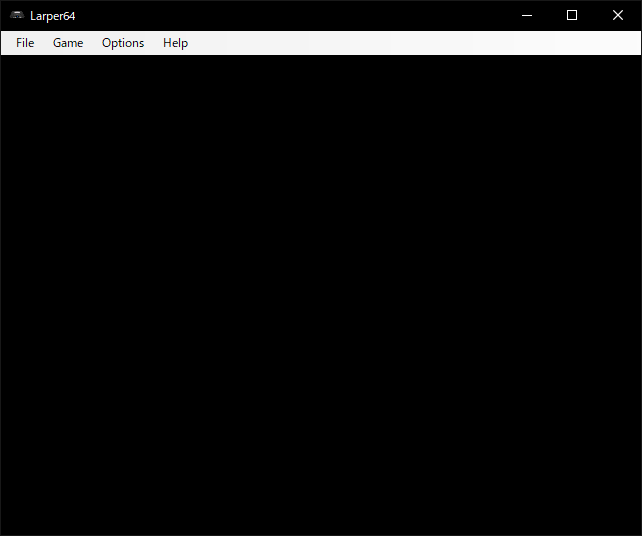Click the Larper64 controller icon in title bar

(17, 15)
